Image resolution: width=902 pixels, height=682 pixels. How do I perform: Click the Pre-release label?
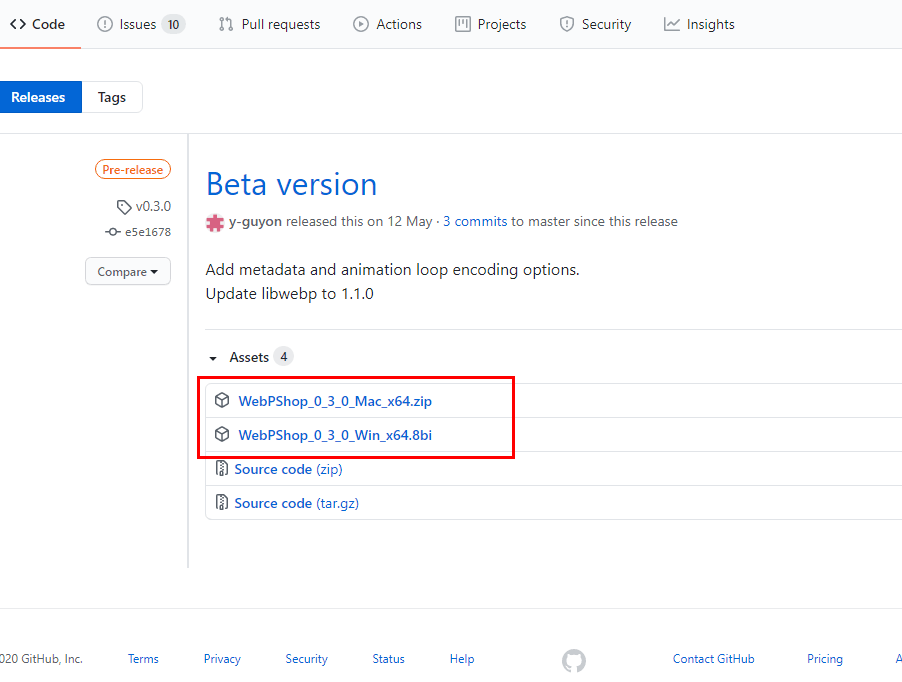[133, 170]
